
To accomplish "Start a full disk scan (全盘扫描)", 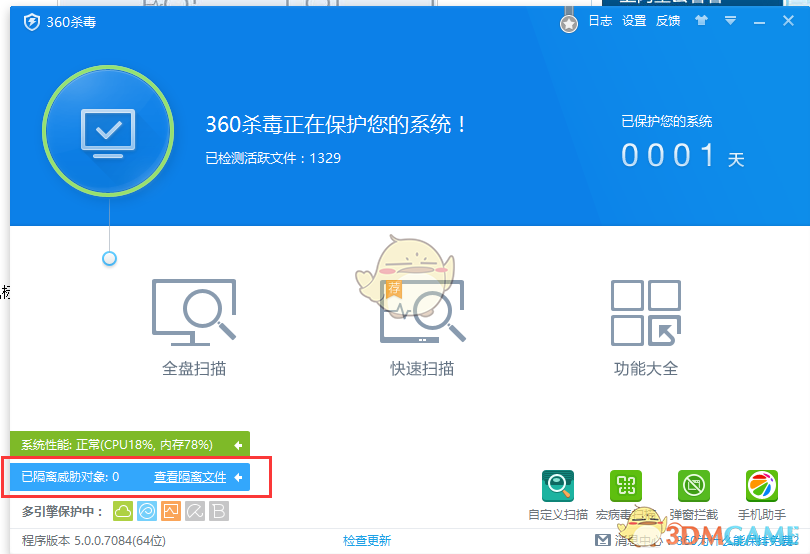I will click(x=194, y=328).
